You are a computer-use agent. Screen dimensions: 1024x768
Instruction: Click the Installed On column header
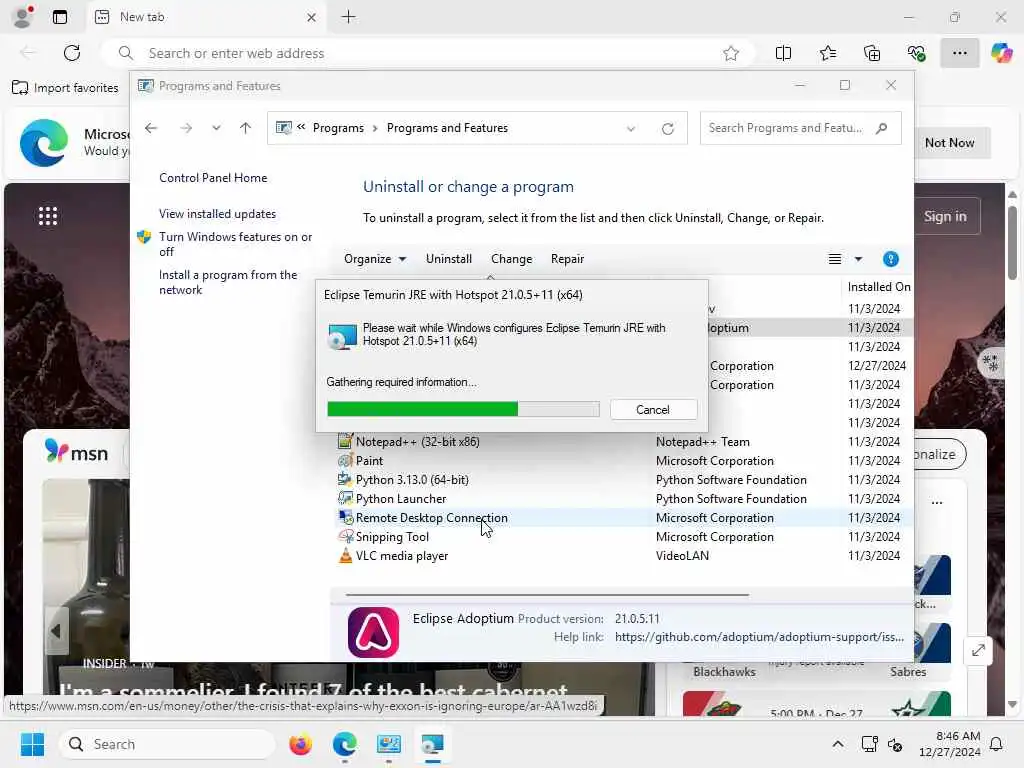point(878,287)
